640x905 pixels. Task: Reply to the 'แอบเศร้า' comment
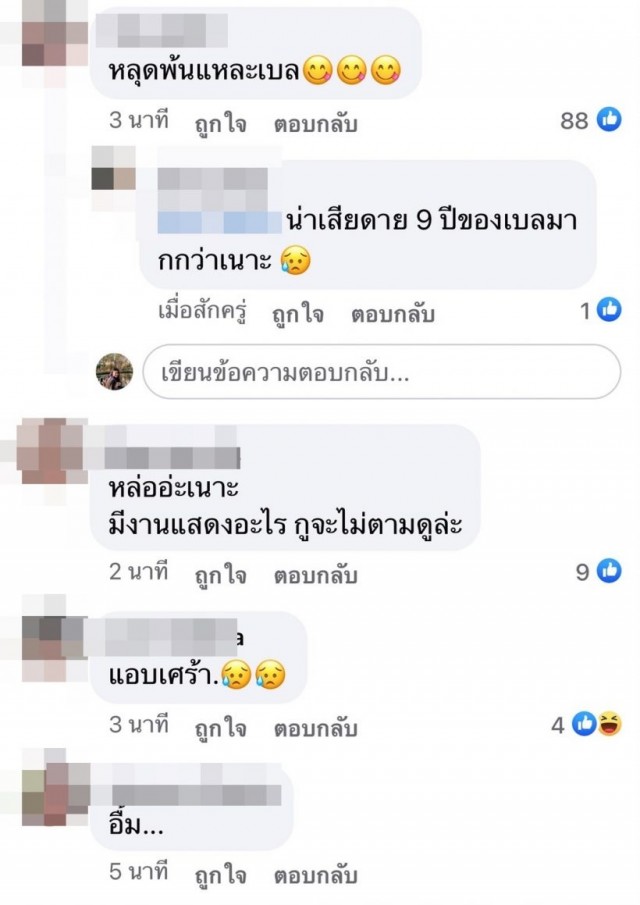pyautogui.click(x=316, y=728)
